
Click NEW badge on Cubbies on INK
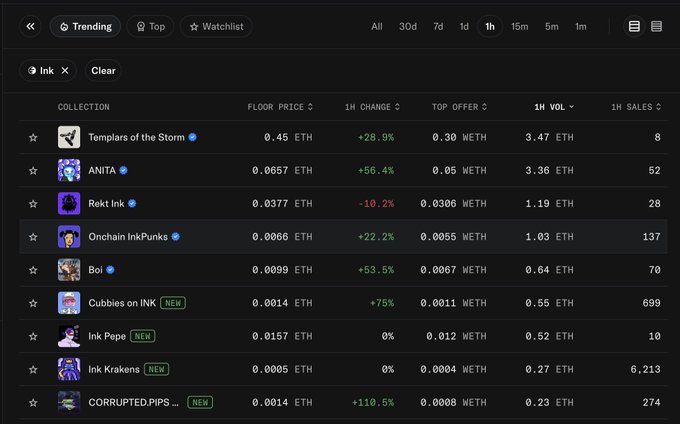[x=173, y=303]
